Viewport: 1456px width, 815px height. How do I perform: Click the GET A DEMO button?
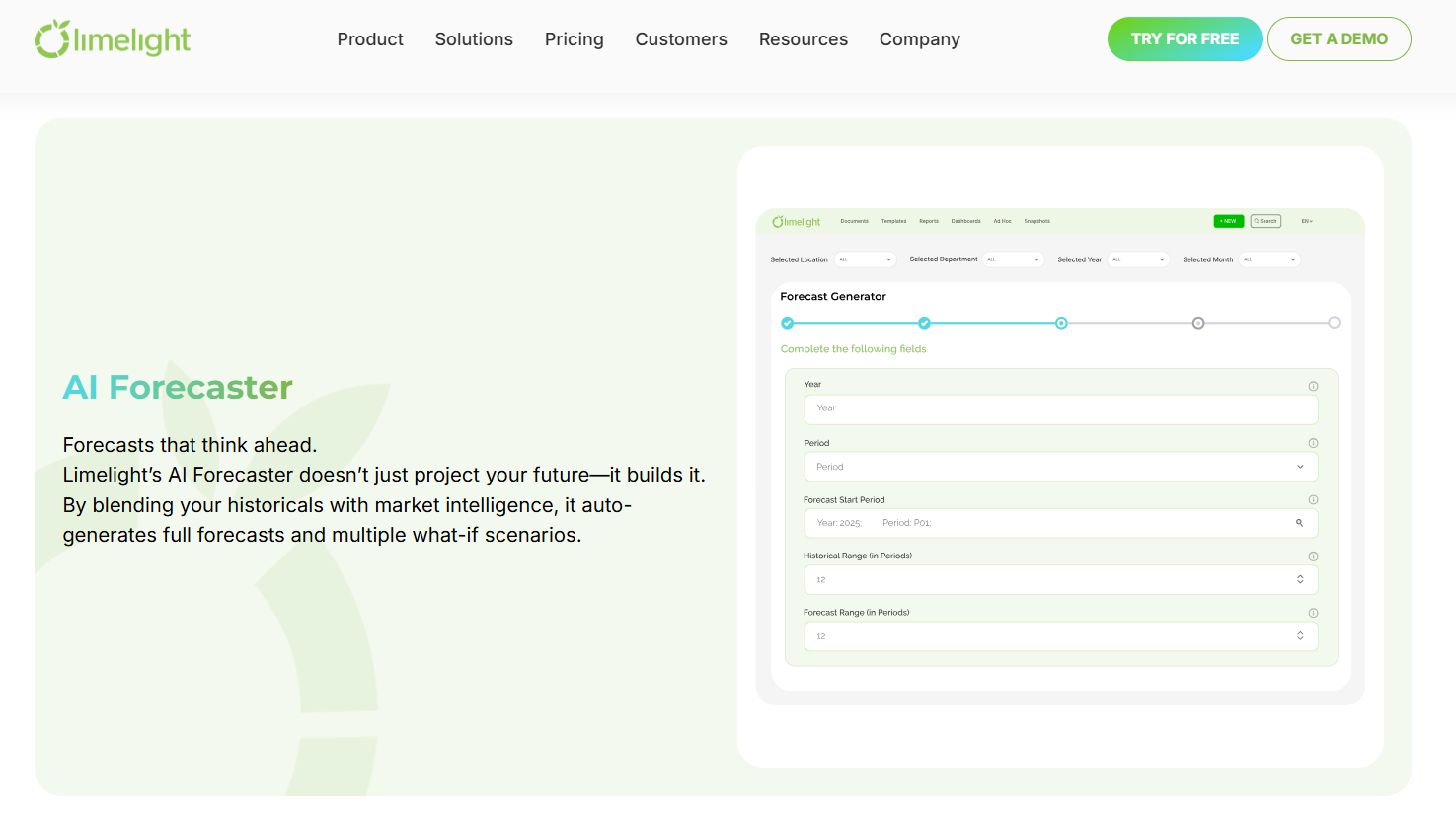(1340, 39)
